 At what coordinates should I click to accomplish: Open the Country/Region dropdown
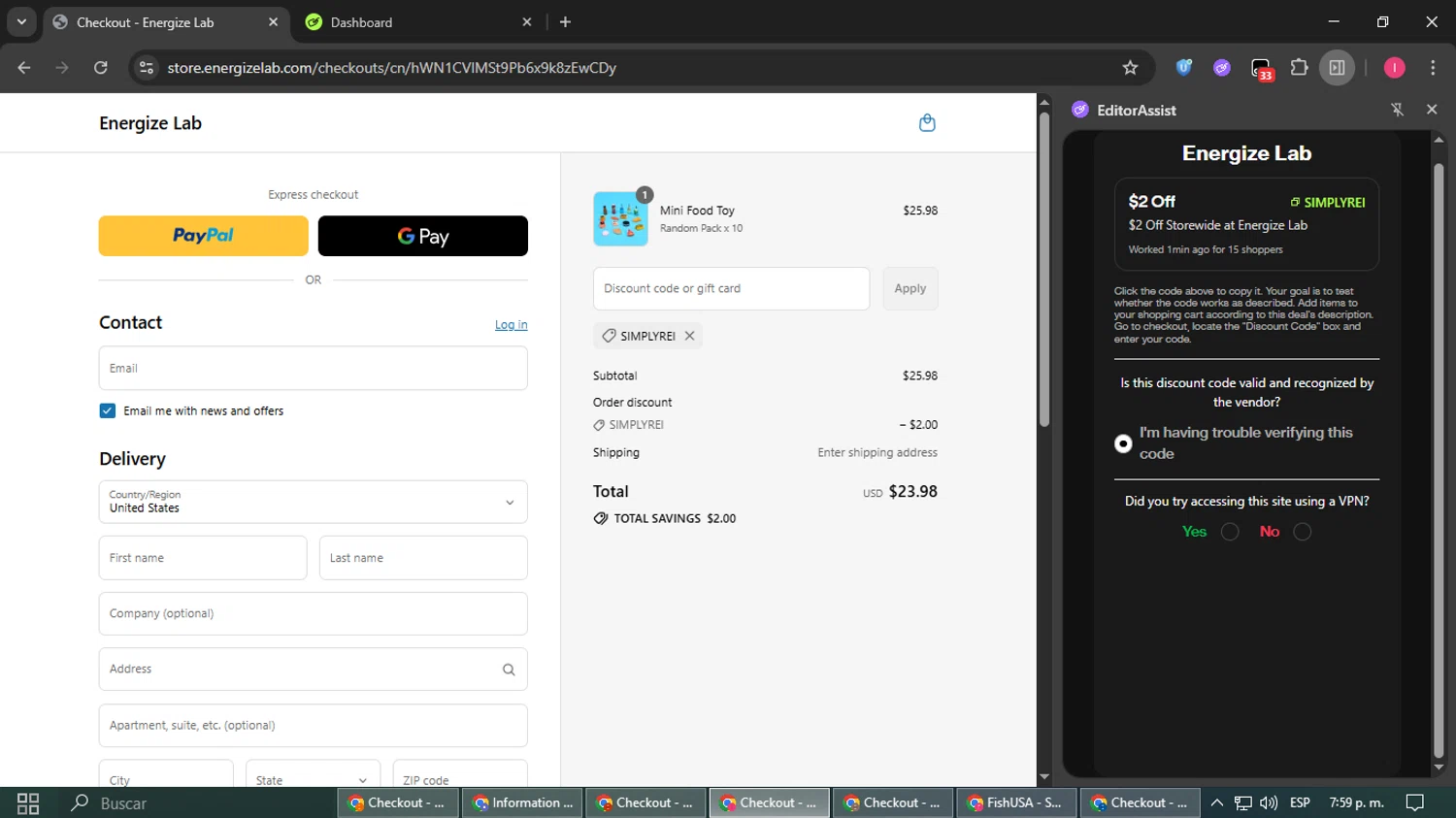(x=314, y=502)
